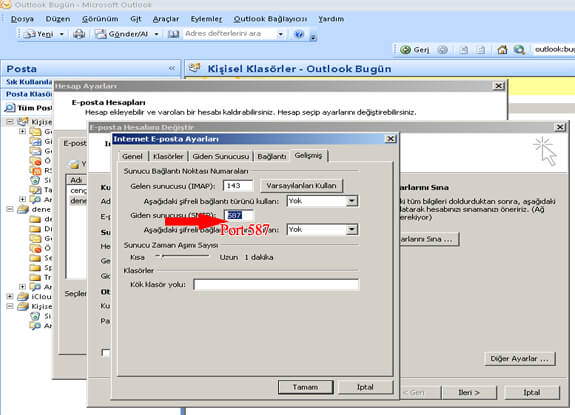Open the address book search dropdown arrow
The image size is (575, 415).
point(281,34)
